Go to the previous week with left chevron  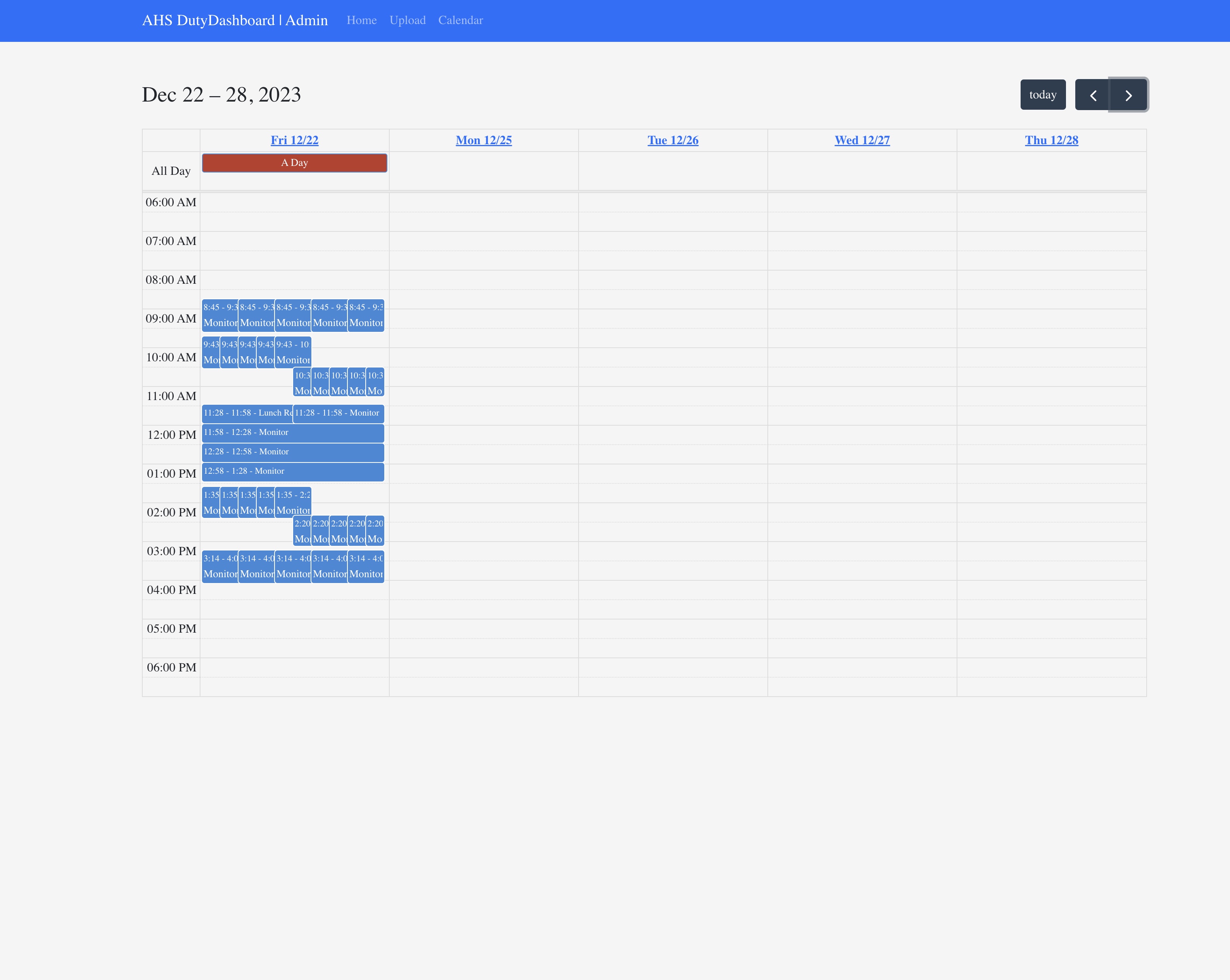click(1092, 95)
